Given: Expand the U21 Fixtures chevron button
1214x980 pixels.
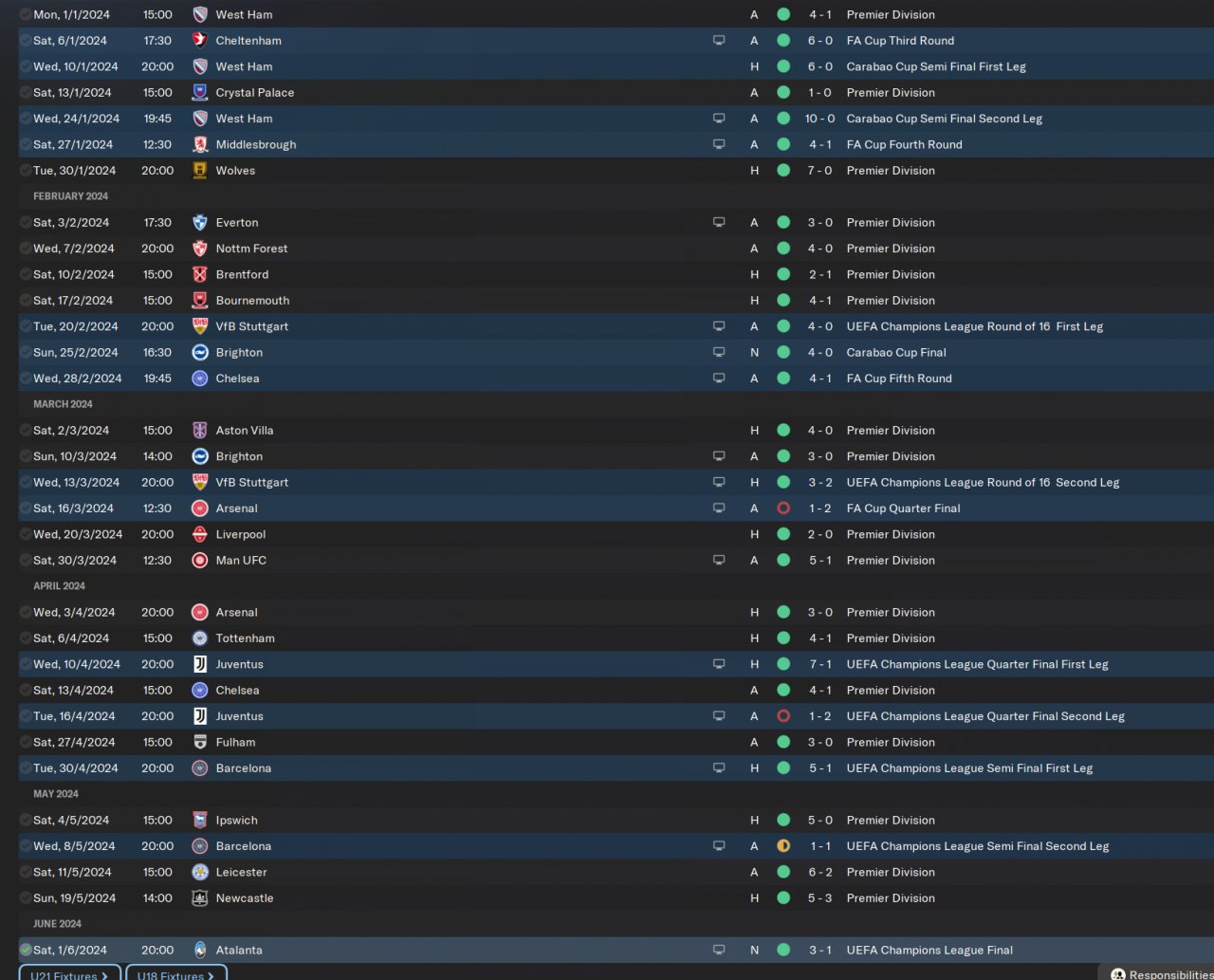Looking at the screenshot, I should click(70, 973).
